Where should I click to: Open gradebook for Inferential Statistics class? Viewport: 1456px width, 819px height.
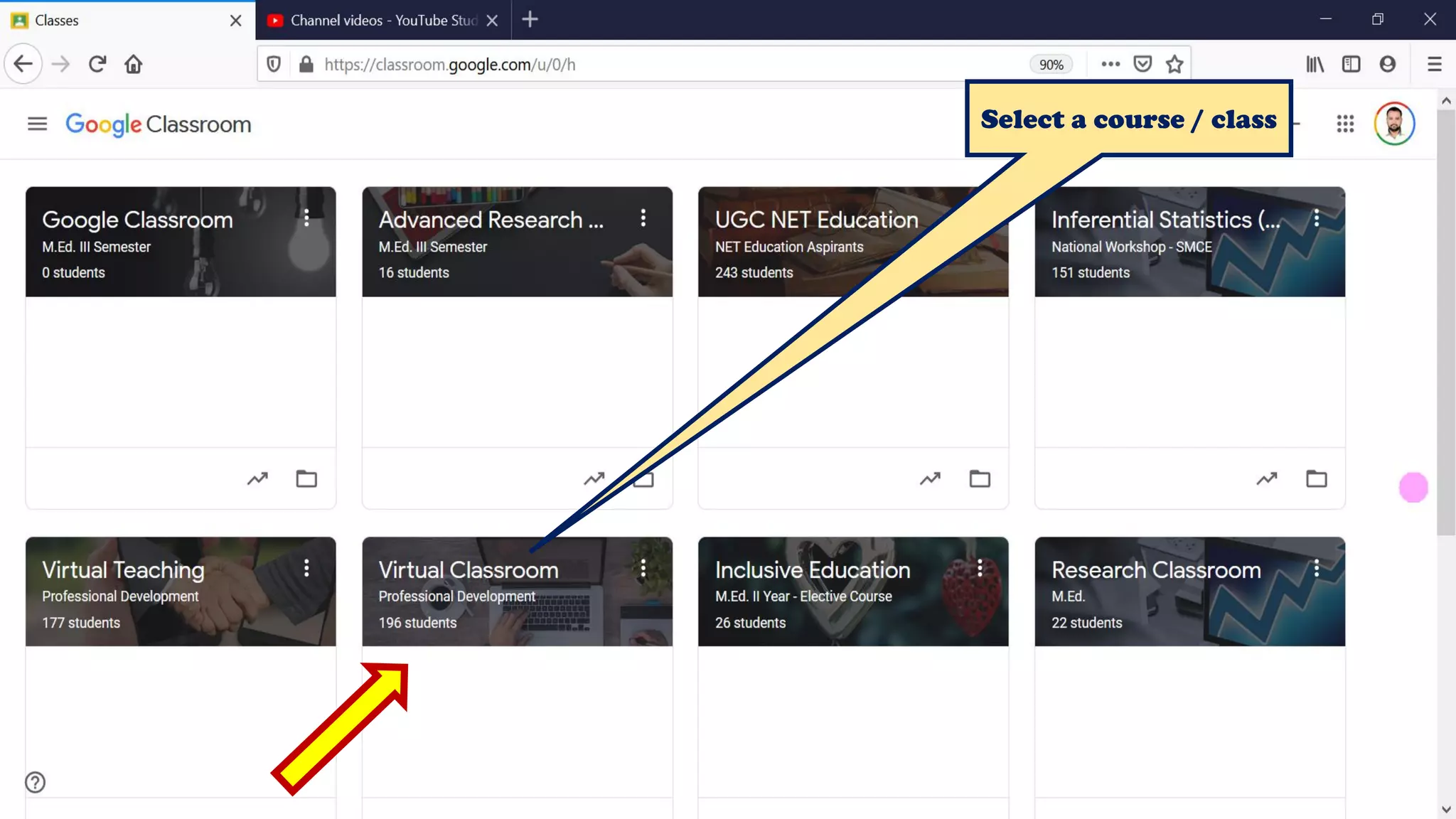point(1267,478)
